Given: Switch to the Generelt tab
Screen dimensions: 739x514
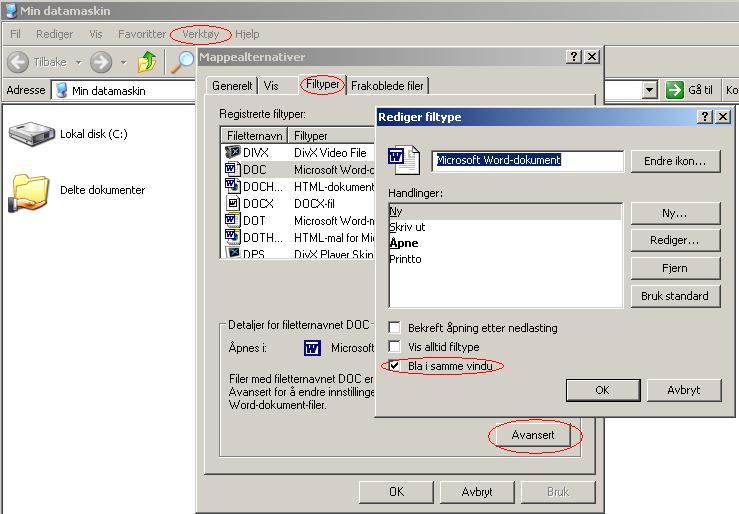Looking at the screenshot, I should click(x=232, y=86).
